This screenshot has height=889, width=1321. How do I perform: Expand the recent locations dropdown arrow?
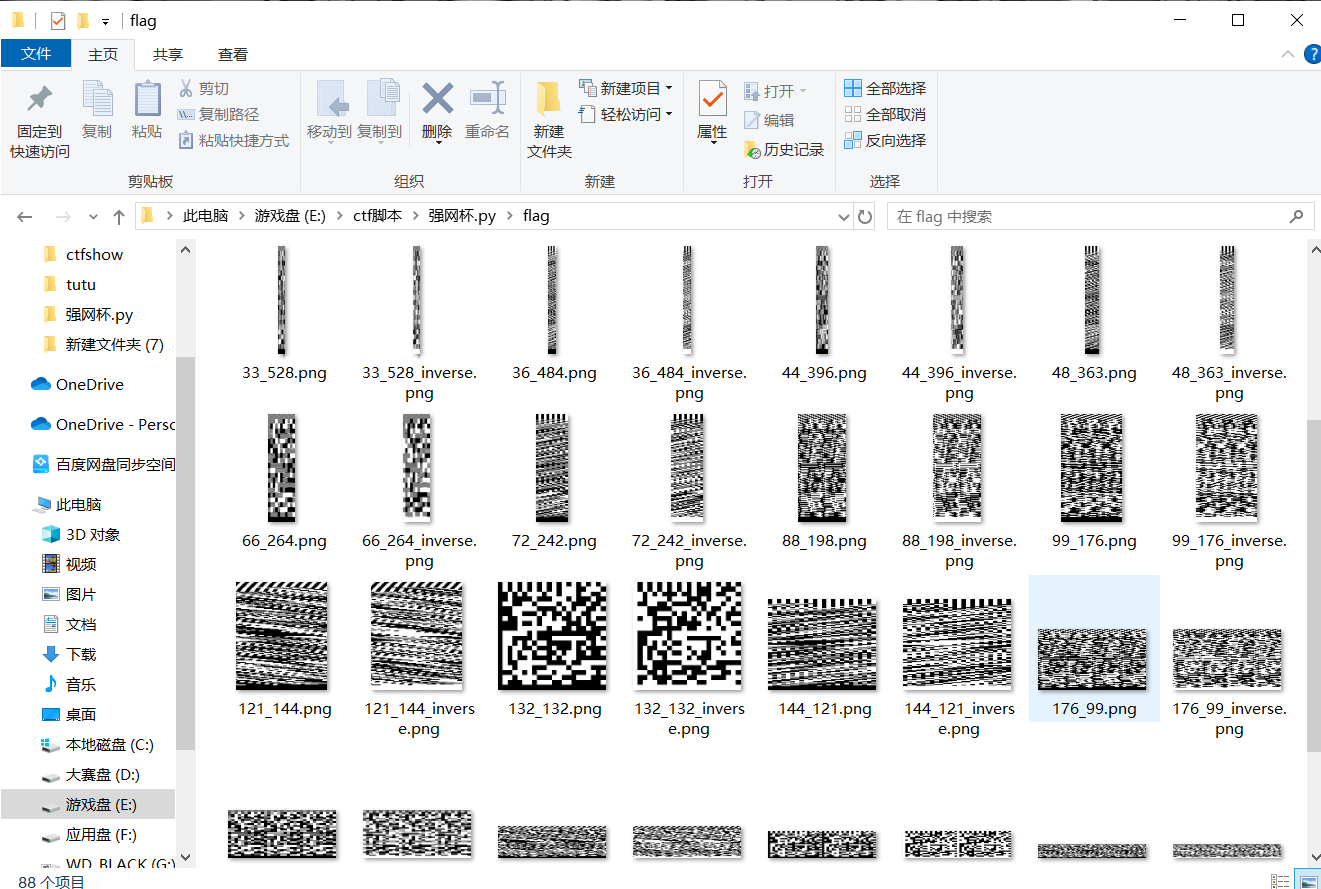(x=93, y=217)
